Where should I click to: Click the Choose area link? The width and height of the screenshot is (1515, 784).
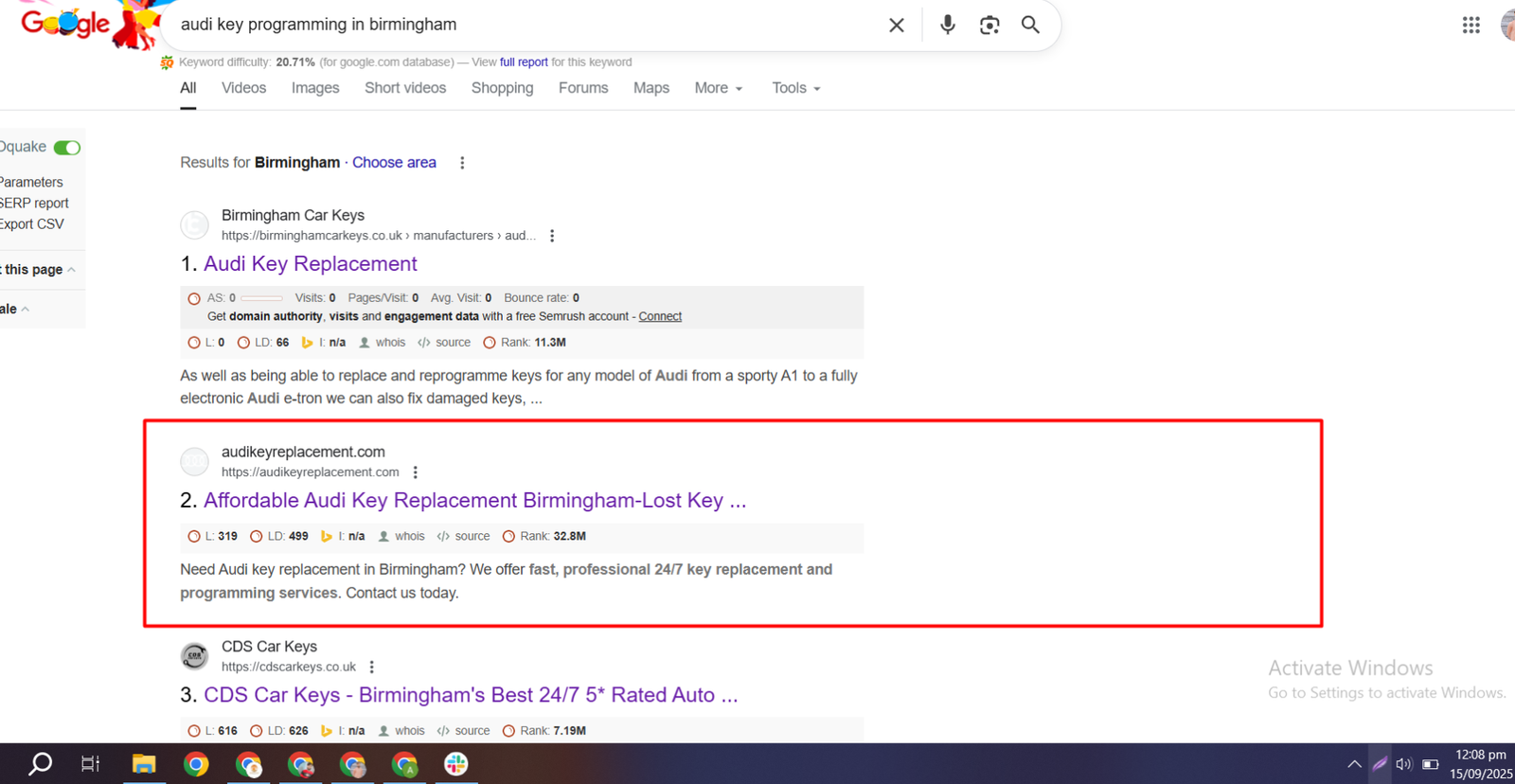coord(394,163)
